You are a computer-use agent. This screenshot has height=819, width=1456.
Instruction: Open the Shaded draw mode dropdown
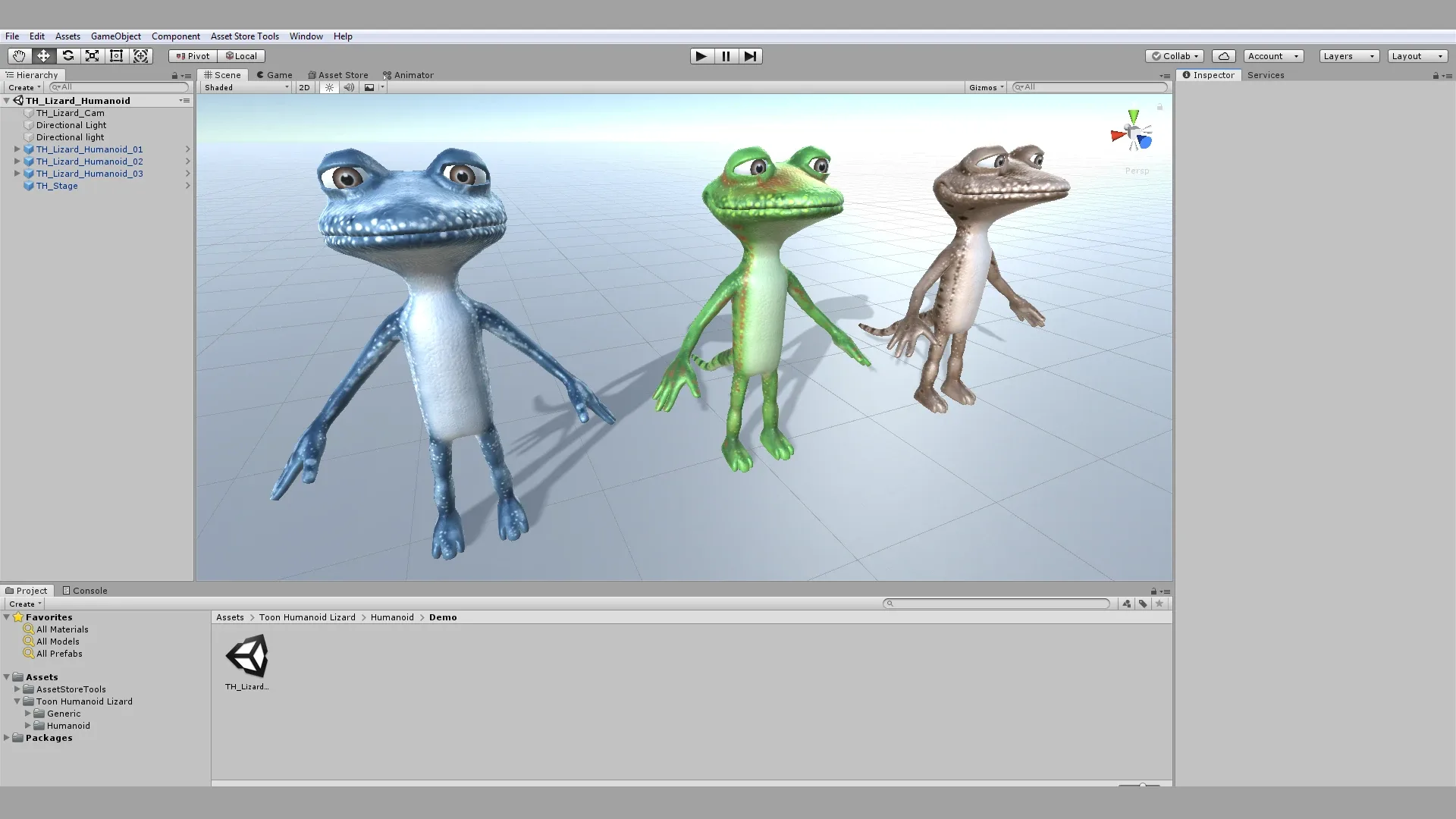pos(246,87)
